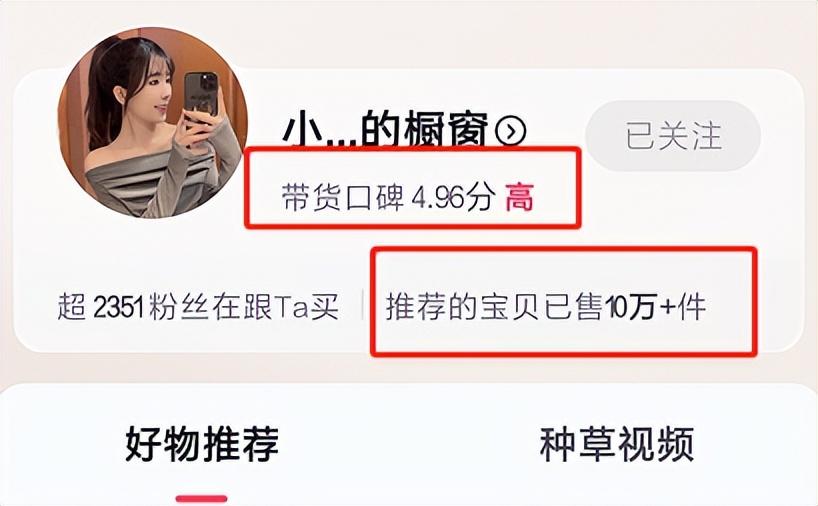This screenshot has width=818, height=506.
Task: Click the divider between the two stats
Action: 363,305
